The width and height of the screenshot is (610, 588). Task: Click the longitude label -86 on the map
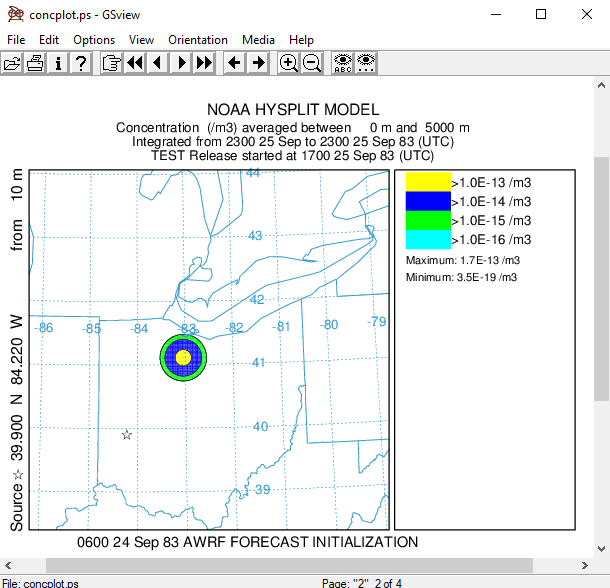pos(44,328)
